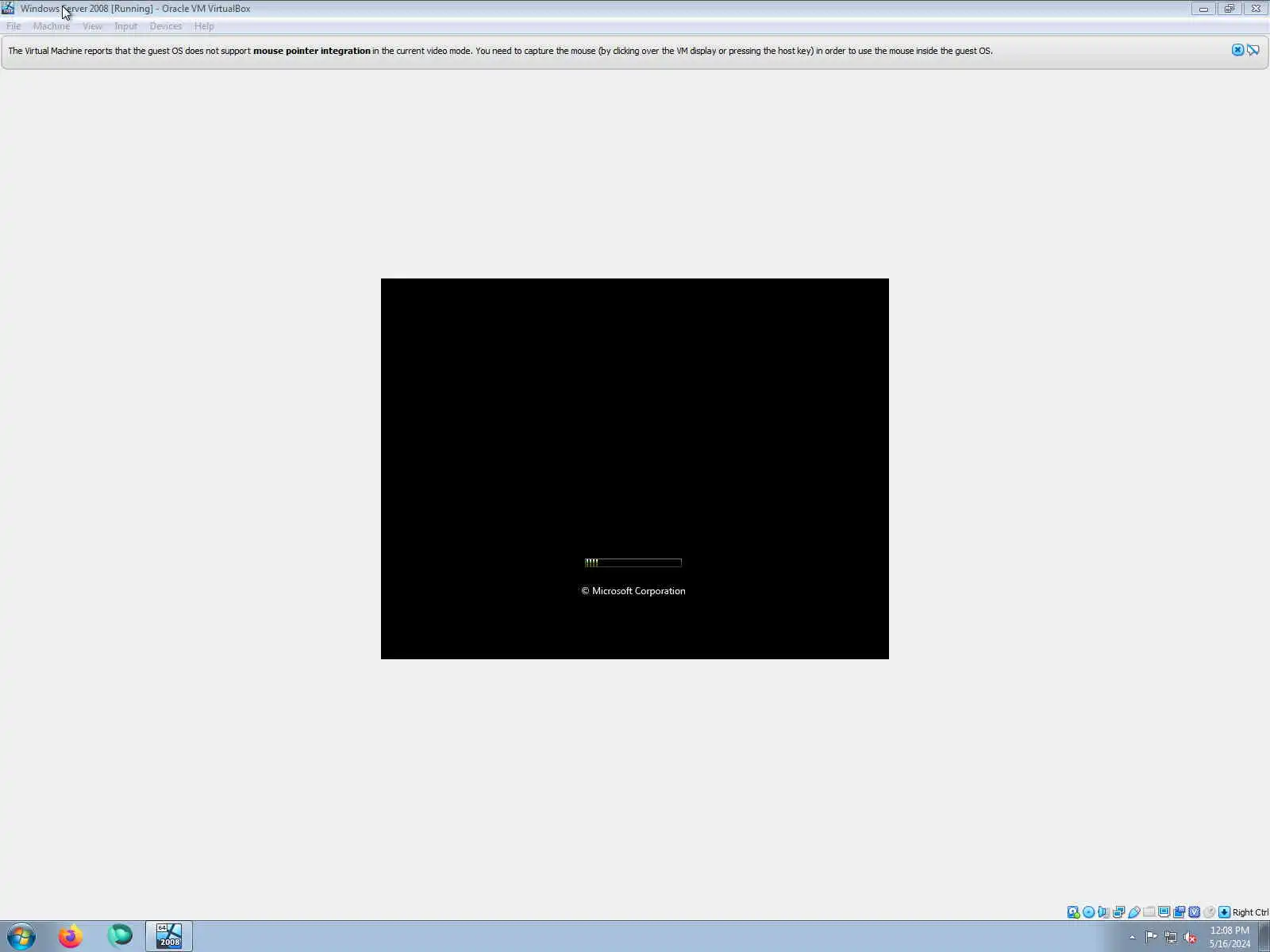The width and height of the screenshot is (1270, 952).
Task: Select the Windows Server 2008 VM taskbar button
Action: (x=169, y=937)
